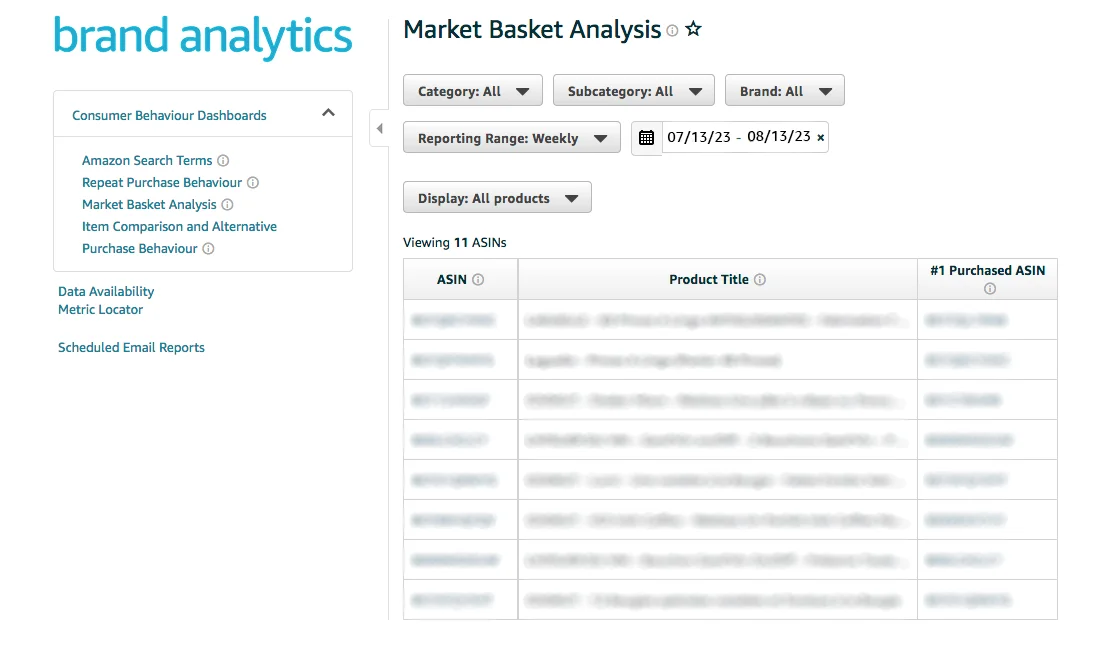Open the Category: All dropdown
Image resolution: width=1093 pixels, height=651 pixels.
click(472, 90)
